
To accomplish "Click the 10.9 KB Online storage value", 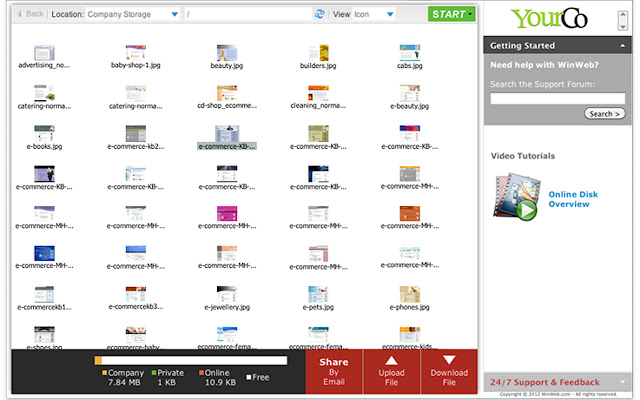I will [x=220, y=382].
